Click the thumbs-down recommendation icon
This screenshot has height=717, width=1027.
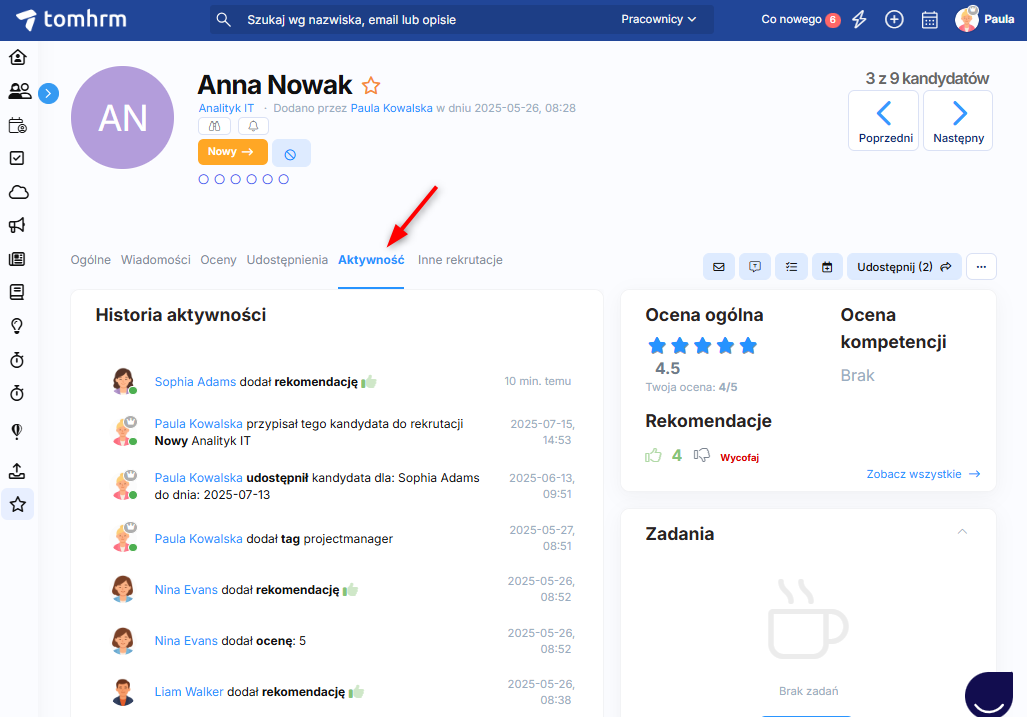(702, 456)
